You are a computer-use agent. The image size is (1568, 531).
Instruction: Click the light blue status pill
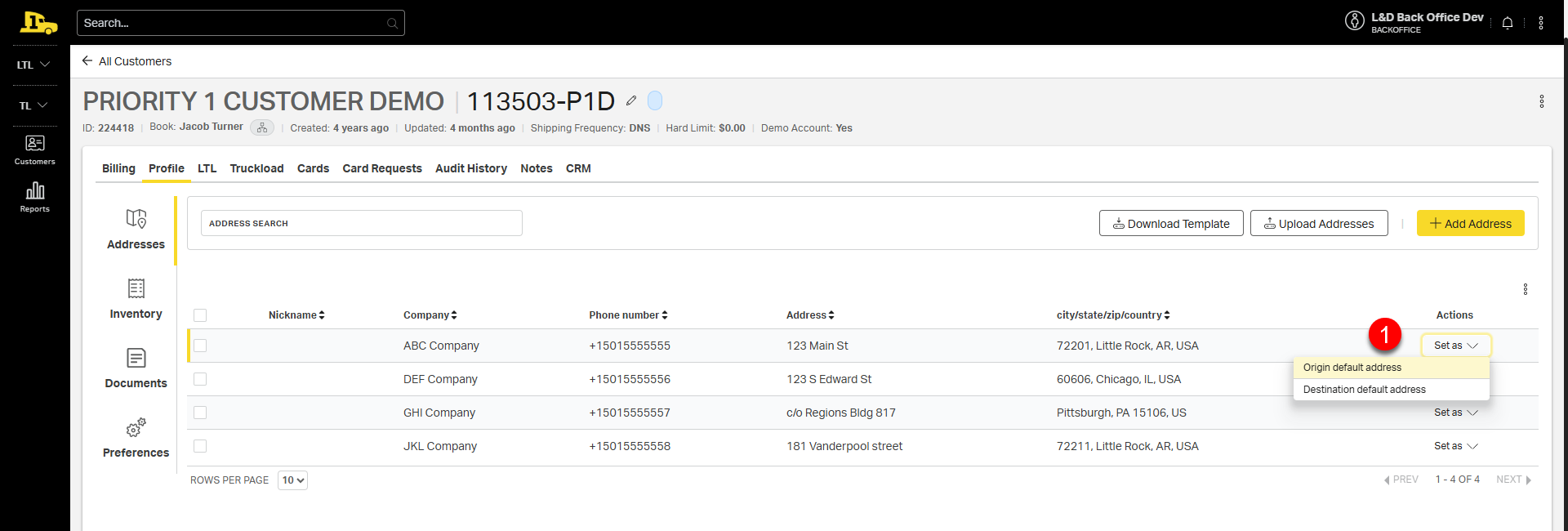tap(655, 100)
